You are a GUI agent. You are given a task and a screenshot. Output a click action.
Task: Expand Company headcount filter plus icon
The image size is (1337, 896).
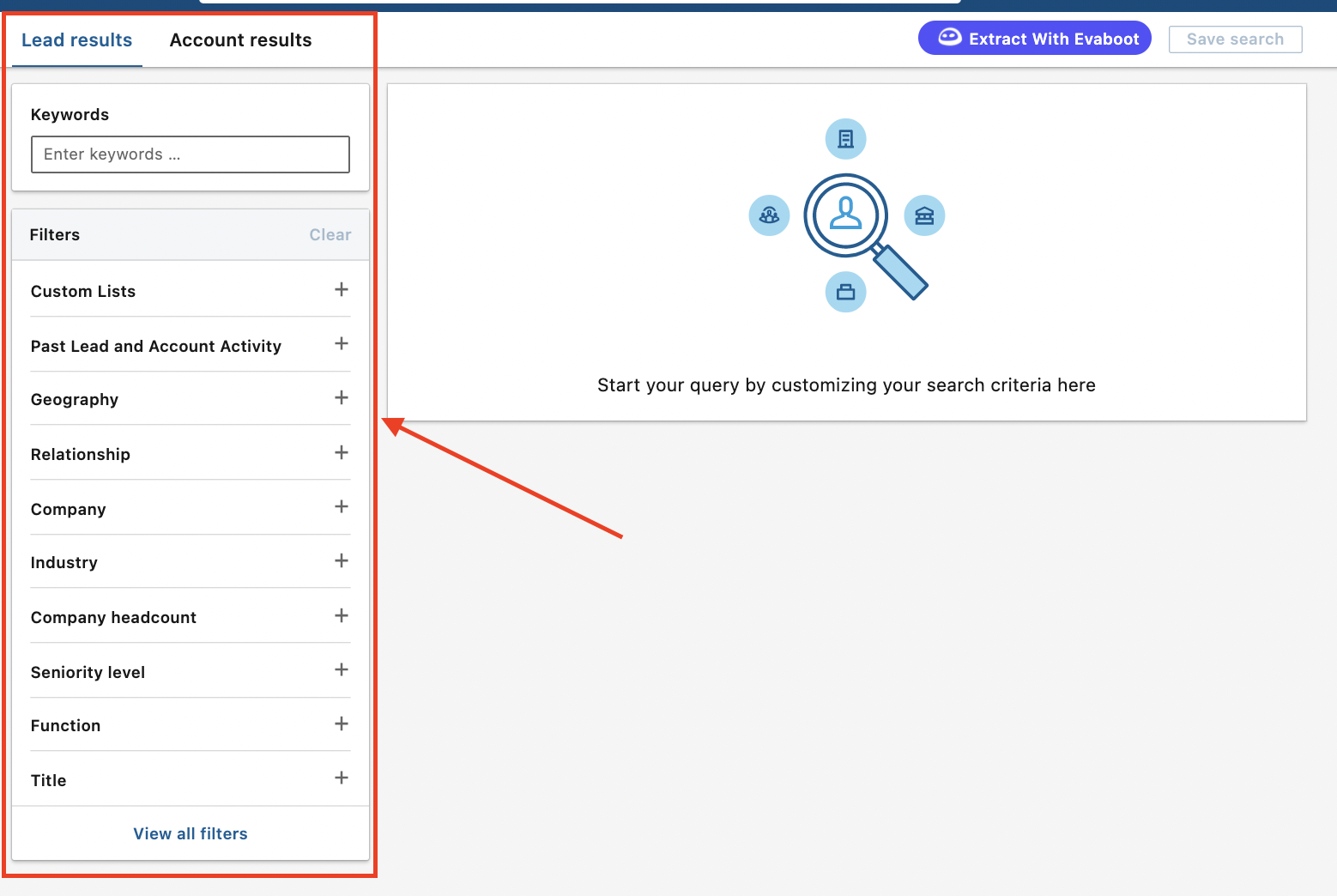point(342,615)
